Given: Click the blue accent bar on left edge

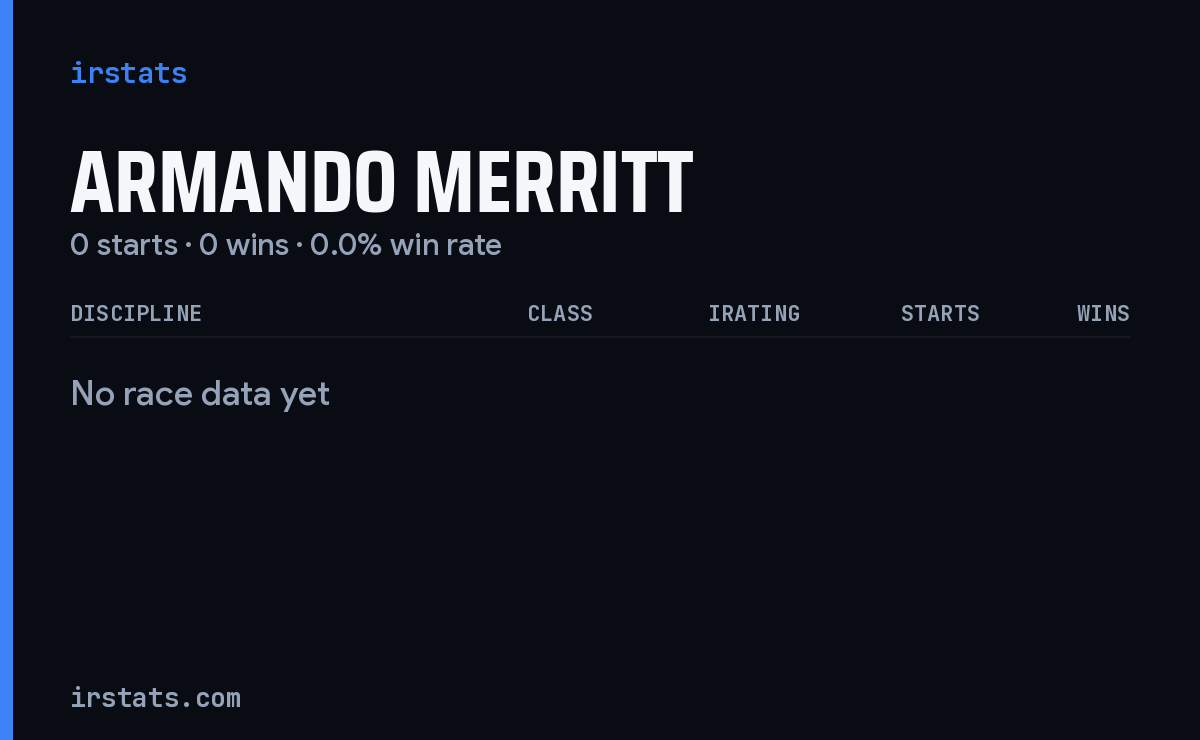Looking at the screenshot, I should click(x=6, y=370).
